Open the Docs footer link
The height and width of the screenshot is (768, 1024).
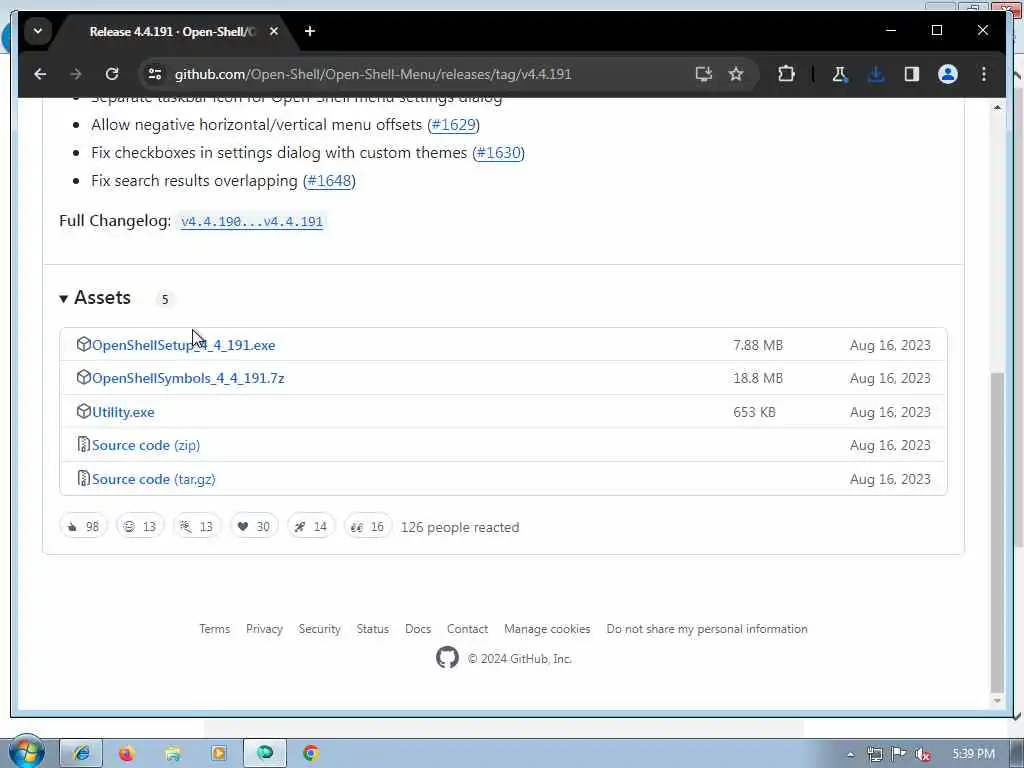pyautogui.click(x=417, y=629)
